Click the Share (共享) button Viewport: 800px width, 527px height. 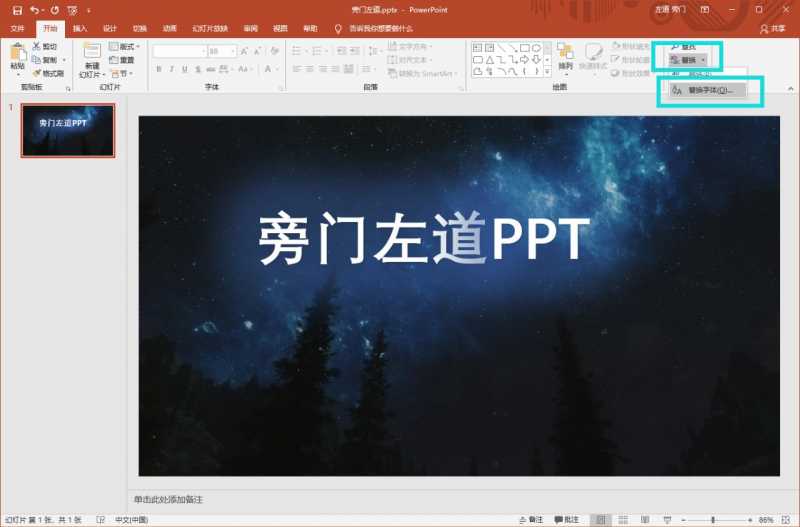tap(772, 29)
